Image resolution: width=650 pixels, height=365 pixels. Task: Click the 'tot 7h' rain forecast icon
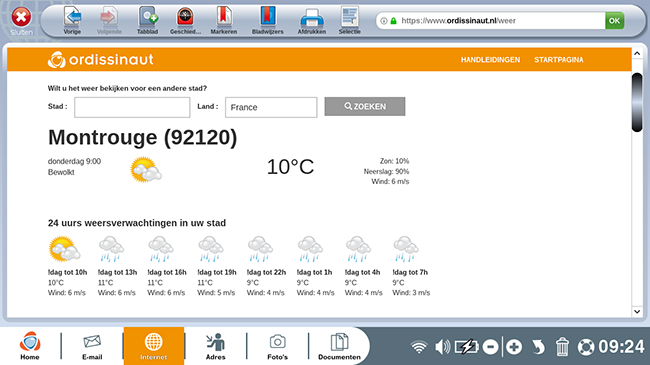point(406,249)
